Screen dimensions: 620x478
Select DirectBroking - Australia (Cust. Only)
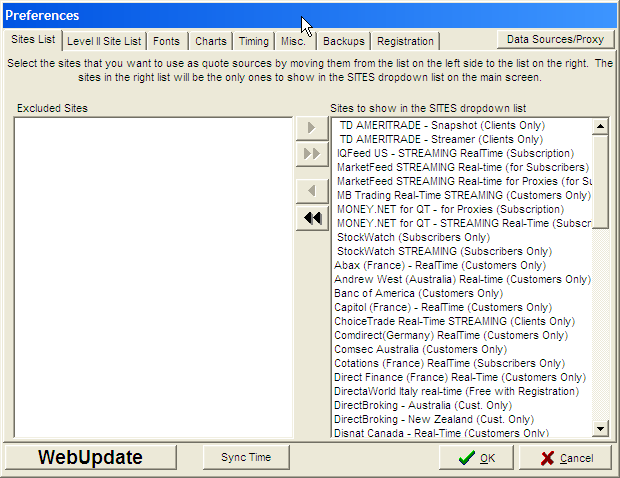pos(461,406)
